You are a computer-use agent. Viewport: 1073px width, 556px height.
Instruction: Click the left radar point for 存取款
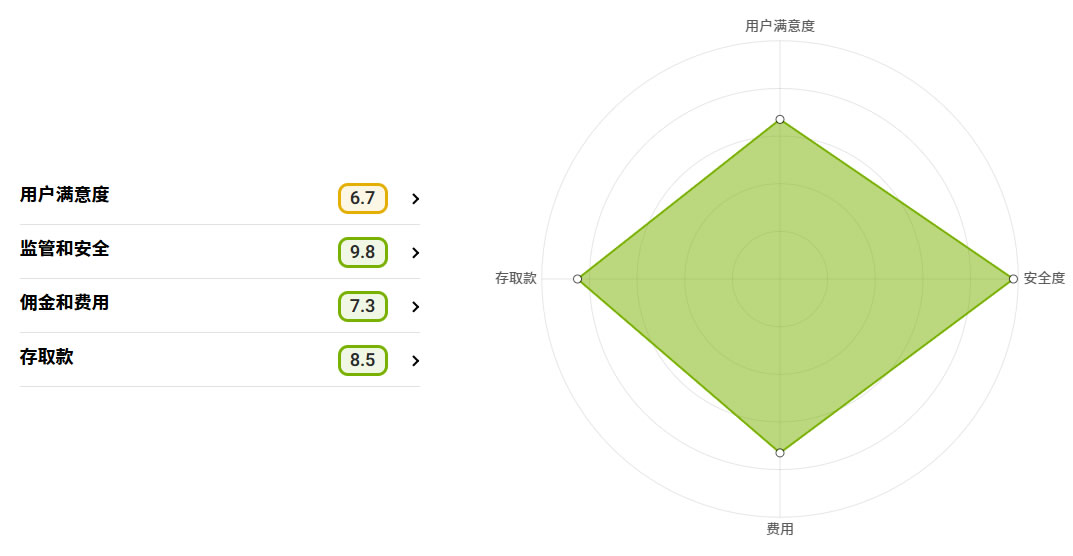tap(578, 278)
